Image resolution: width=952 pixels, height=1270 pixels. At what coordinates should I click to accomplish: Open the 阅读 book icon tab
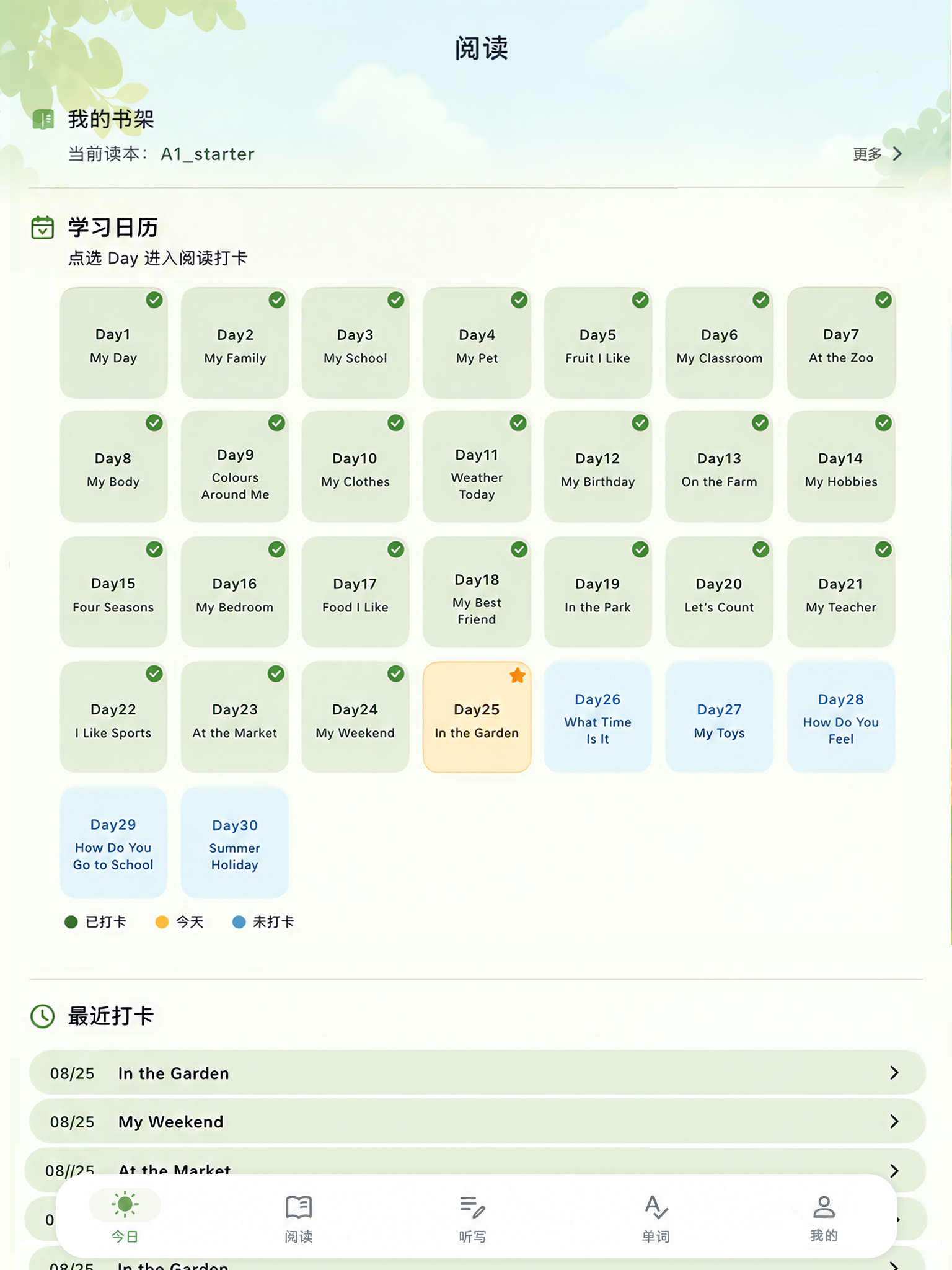[299, 1207]
